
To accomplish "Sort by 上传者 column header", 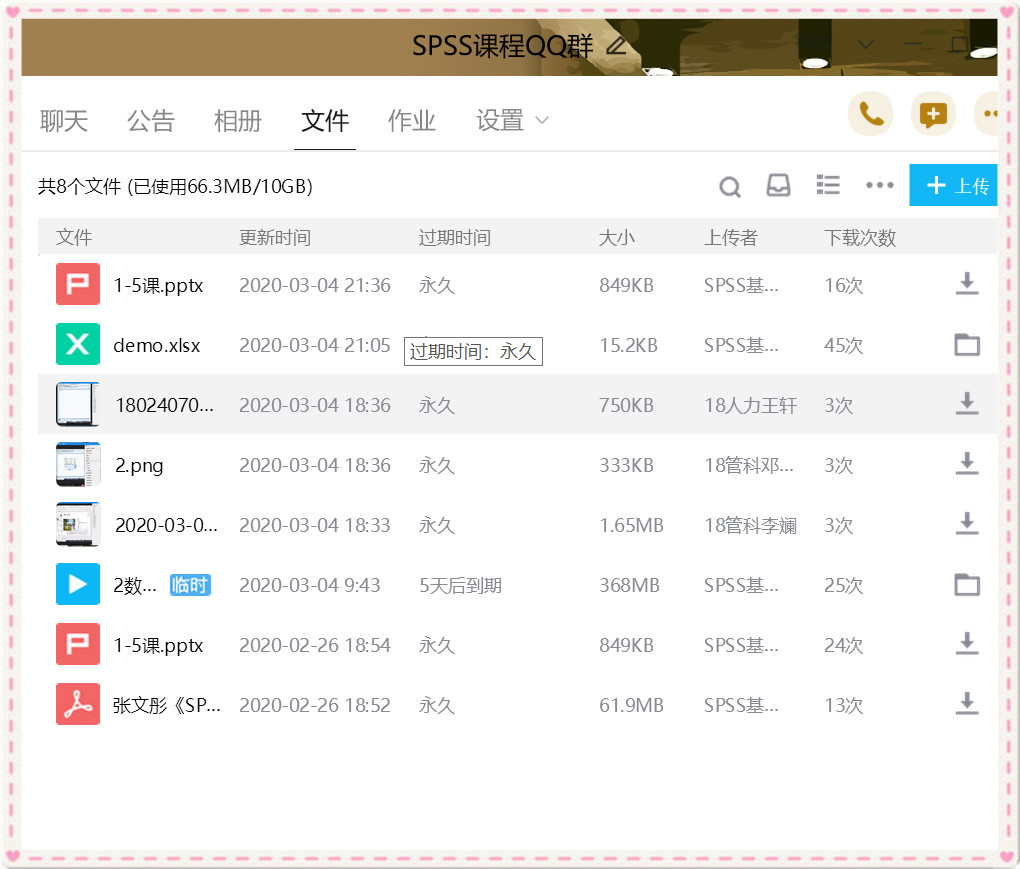I will [x=731, y=237].
